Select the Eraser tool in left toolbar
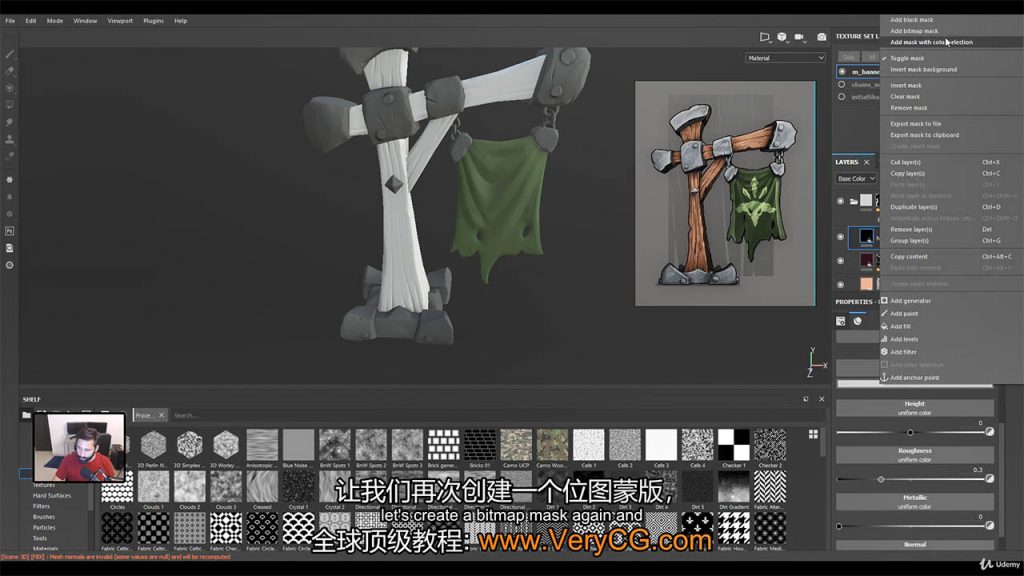The height and width of the screenshot is (576, 1024). pos(10,71)
